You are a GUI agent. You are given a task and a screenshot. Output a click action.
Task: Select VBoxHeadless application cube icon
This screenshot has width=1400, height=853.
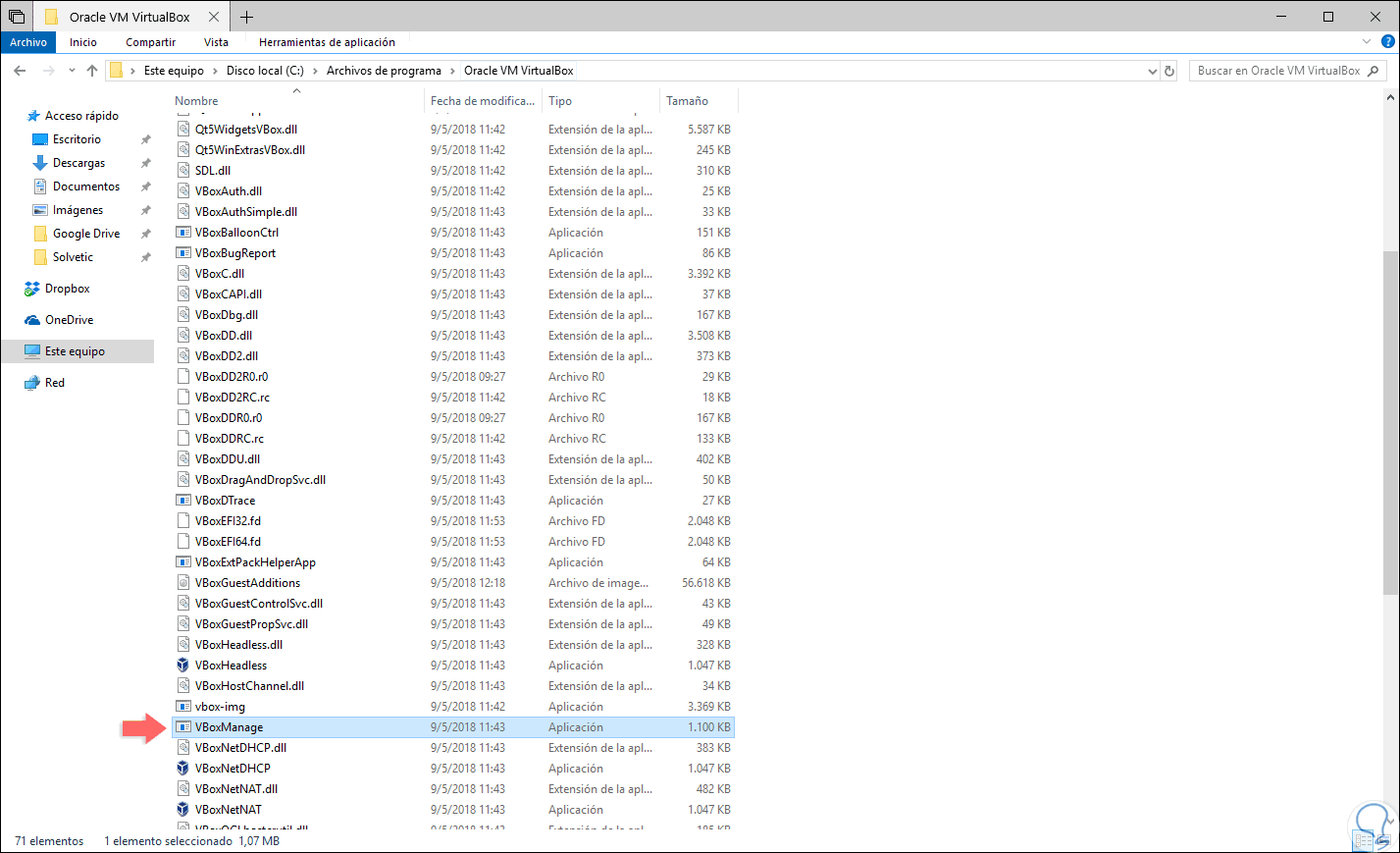click(182, 666)
